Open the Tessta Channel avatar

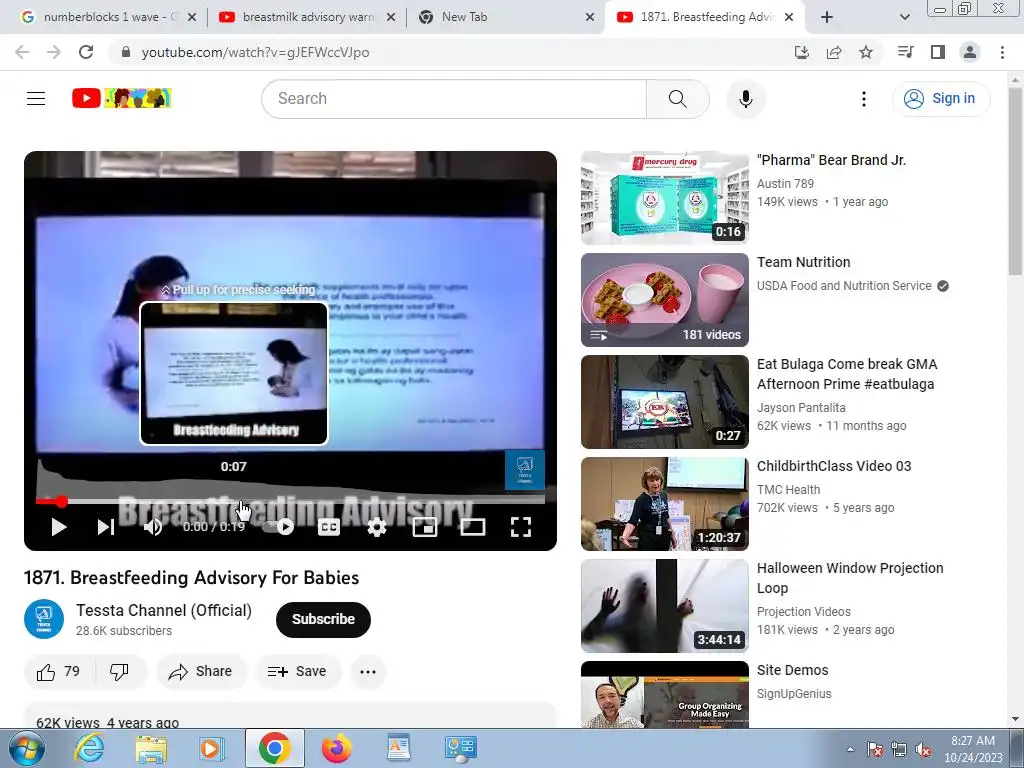click(x=44, y=619)
